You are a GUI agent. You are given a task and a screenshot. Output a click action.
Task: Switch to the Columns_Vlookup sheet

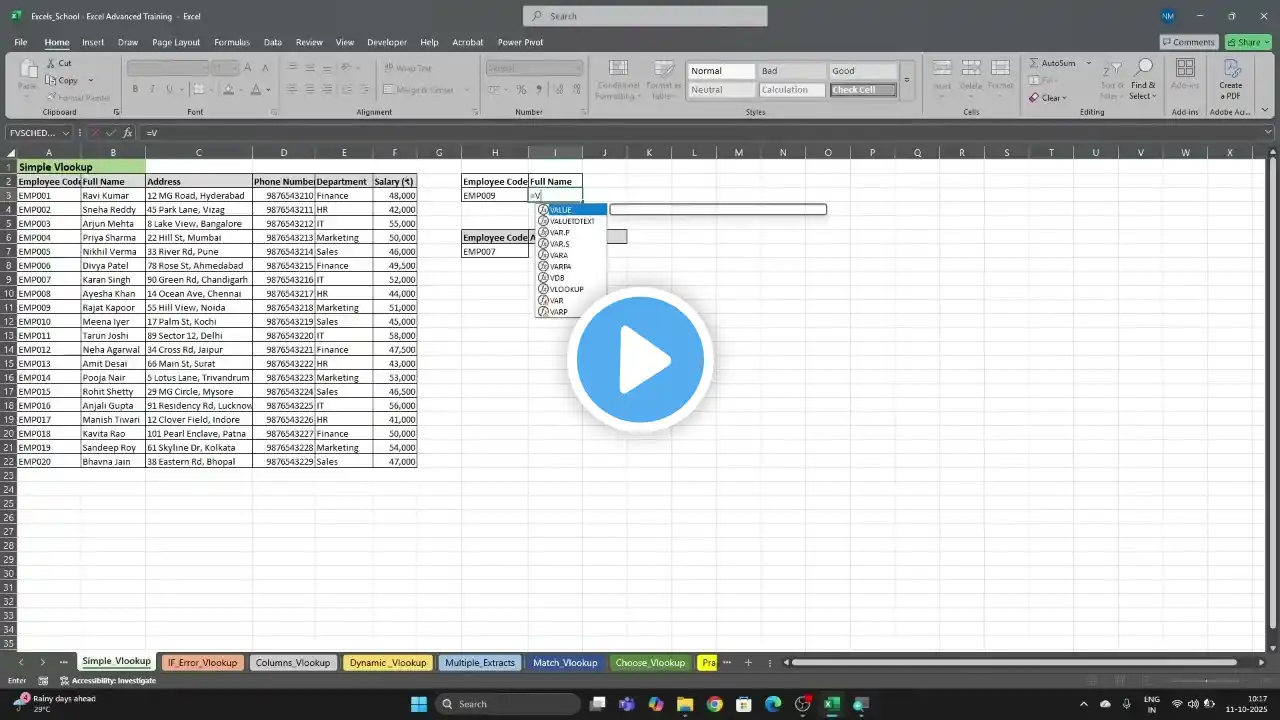(x=292, y=662)
